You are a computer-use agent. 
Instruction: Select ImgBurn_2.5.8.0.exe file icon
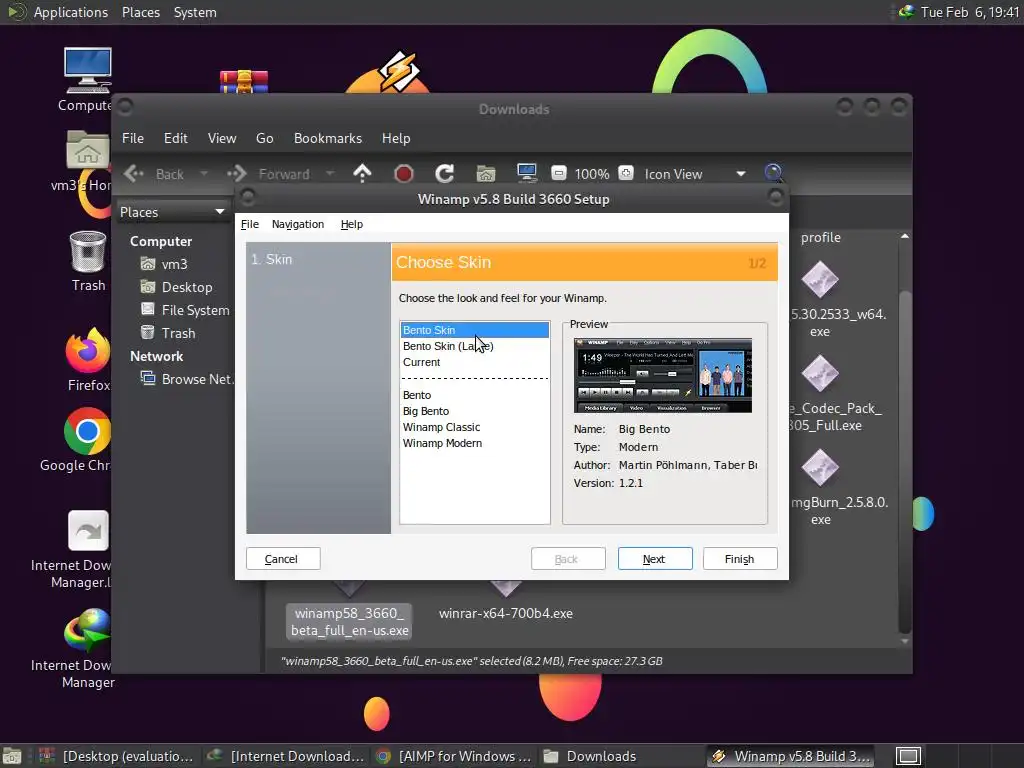[820, 468]
